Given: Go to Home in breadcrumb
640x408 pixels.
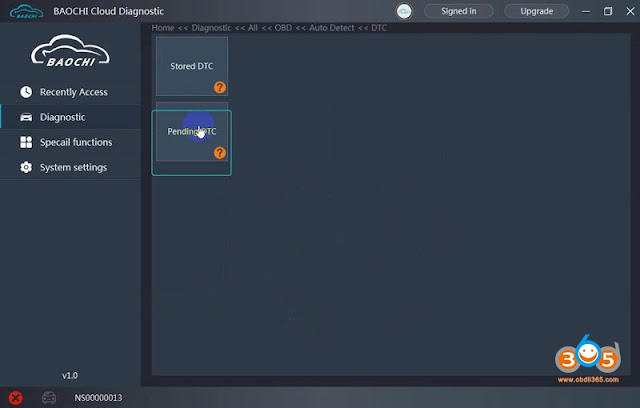Looking at the screenshot, I should pyautogui.click(x=163, y=28).
